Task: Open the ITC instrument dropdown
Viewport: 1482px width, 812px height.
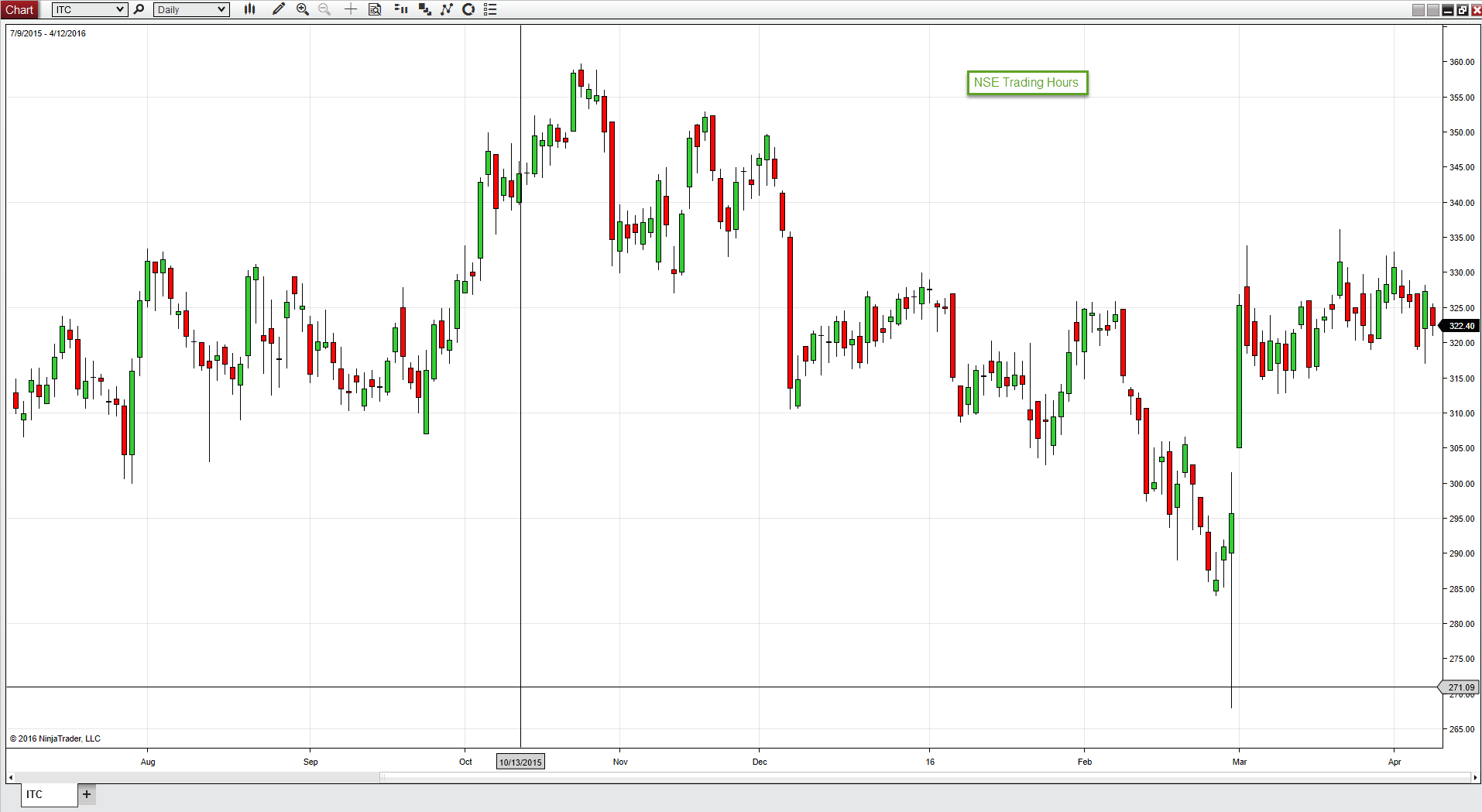Action: pyautogui.click(x=90, y=9)
